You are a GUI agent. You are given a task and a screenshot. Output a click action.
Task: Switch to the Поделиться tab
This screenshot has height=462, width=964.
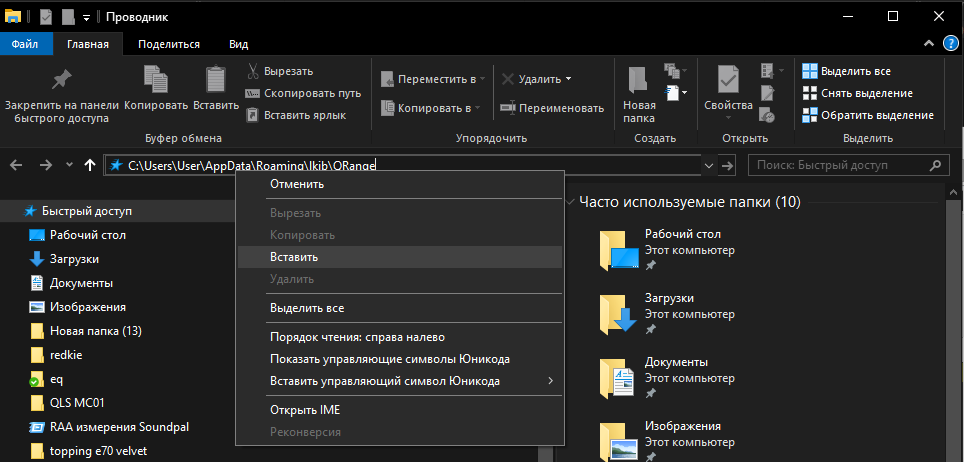pos(169,44)
